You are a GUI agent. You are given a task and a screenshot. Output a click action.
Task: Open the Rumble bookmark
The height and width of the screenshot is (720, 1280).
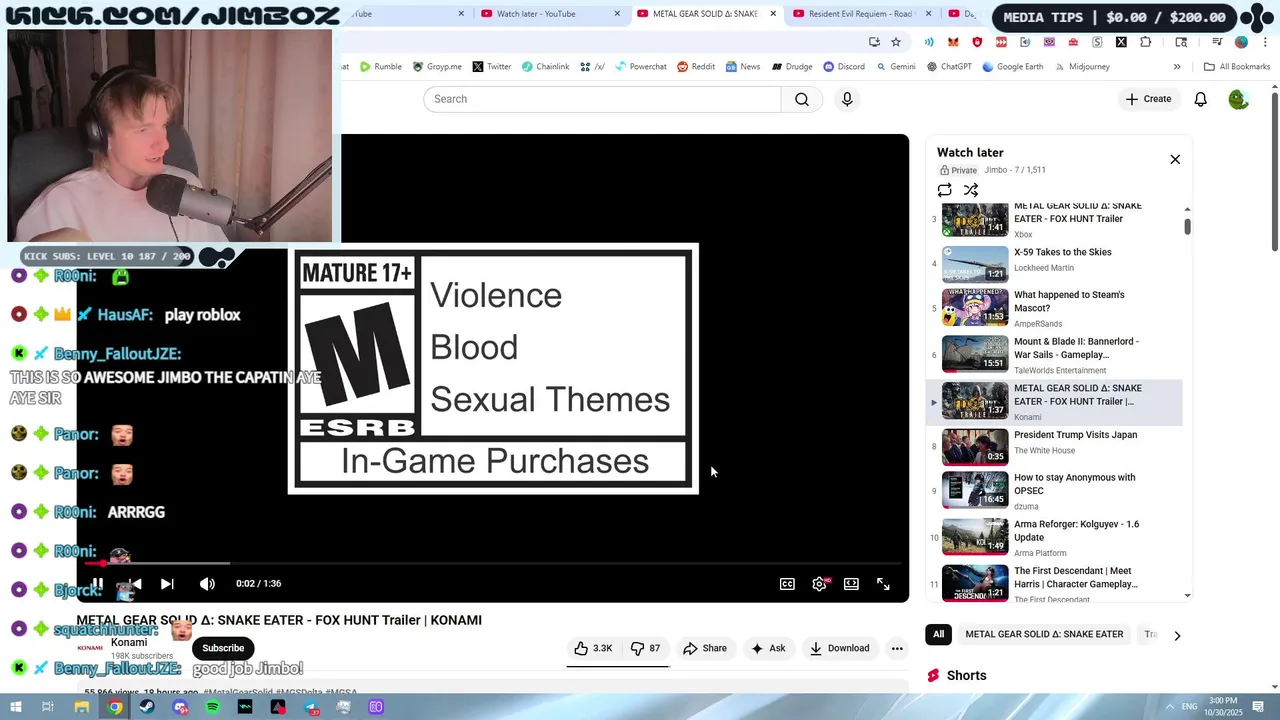click(381, 67)
